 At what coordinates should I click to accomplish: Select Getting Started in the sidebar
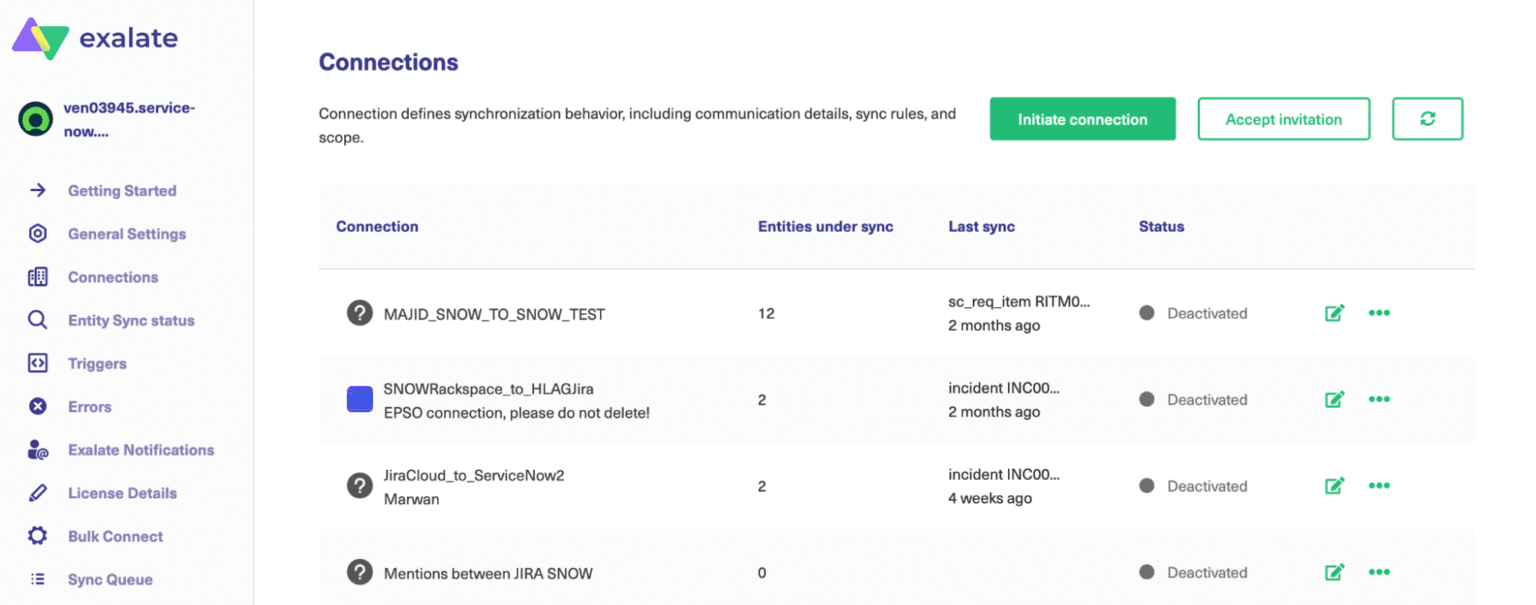click(38, 190)
